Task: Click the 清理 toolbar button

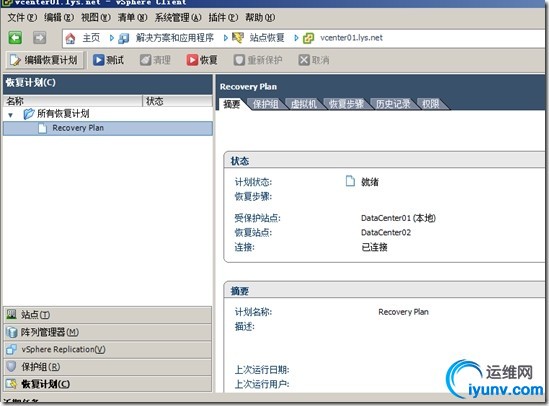Action: click(155, 60)
